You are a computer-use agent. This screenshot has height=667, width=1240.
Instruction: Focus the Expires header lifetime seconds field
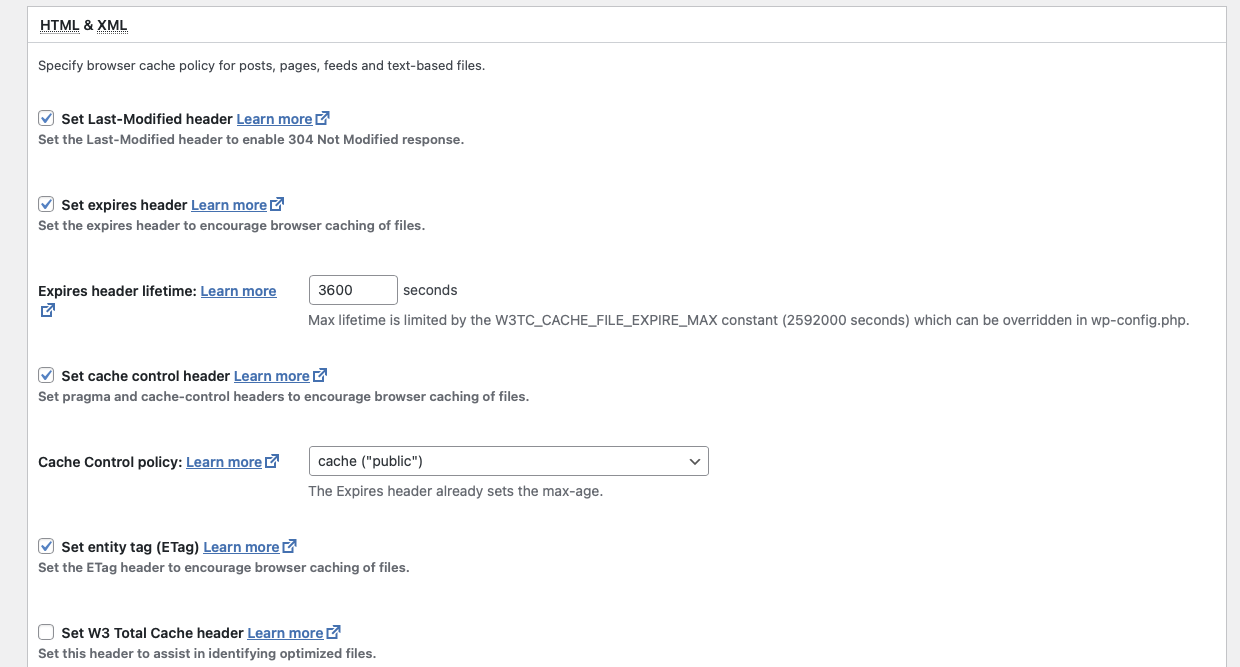(x=353, y=290)
